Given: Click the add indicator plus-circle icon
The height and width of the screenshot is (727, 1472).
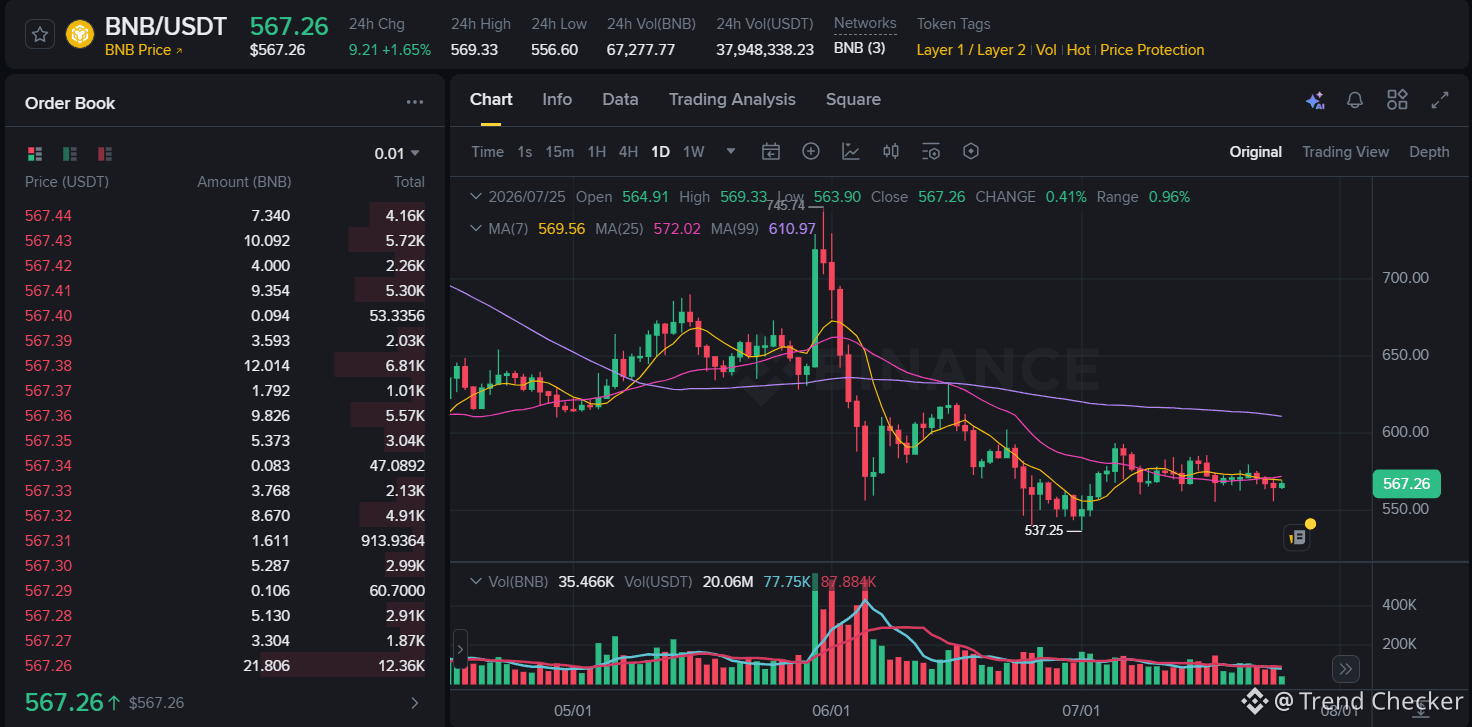Looking at the screenshot, I should click(x=811, y=151).
